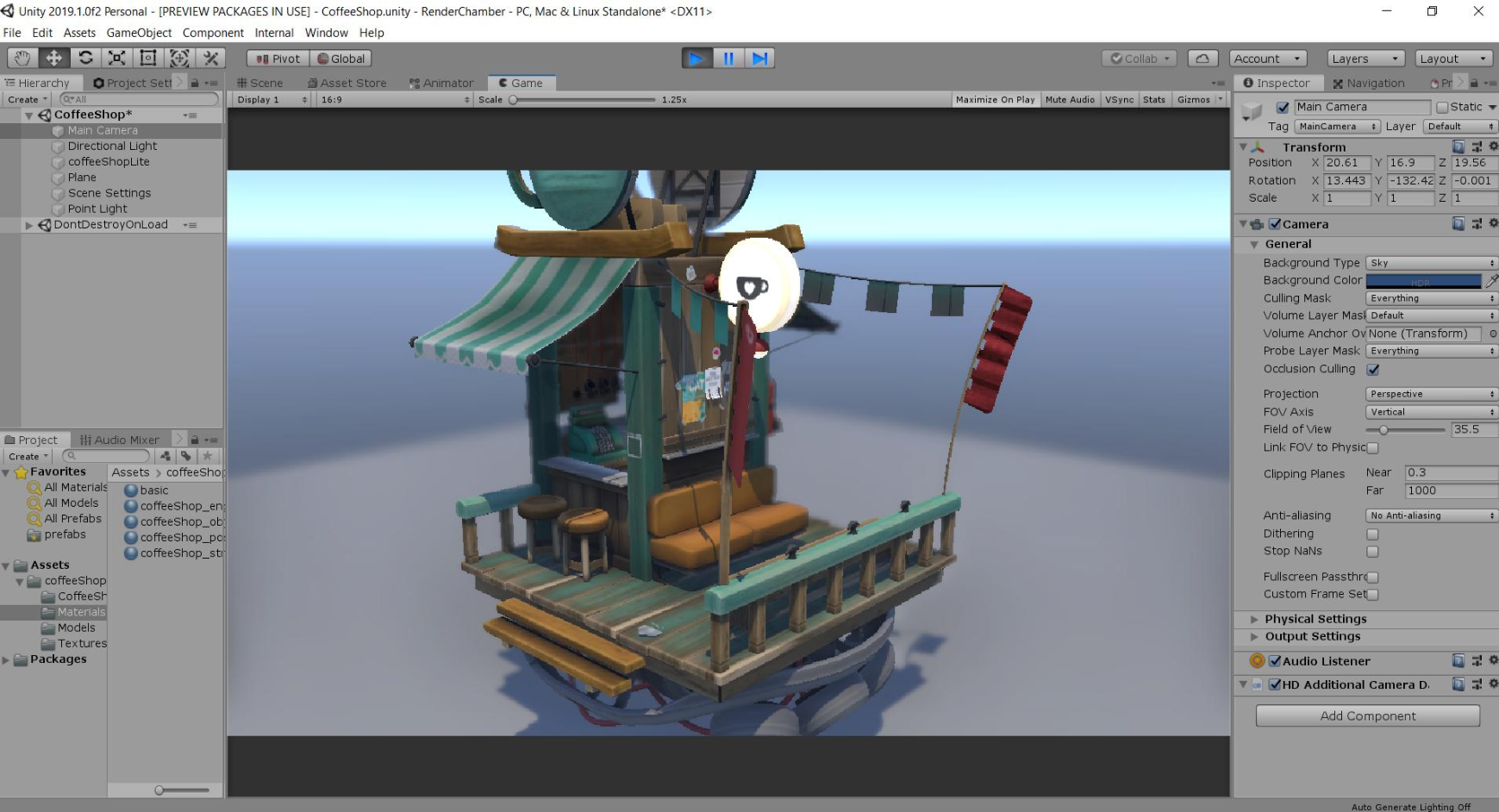Image resolution: width=1499 pixels, height=812 pixels.
Task: Select the combined Transform tool
Action: click(179, 58)
